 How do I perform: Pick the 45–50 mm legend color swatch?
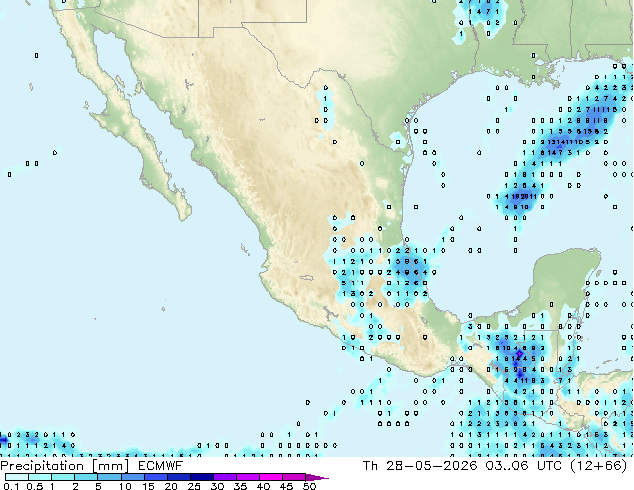click(x=294, y=477)
